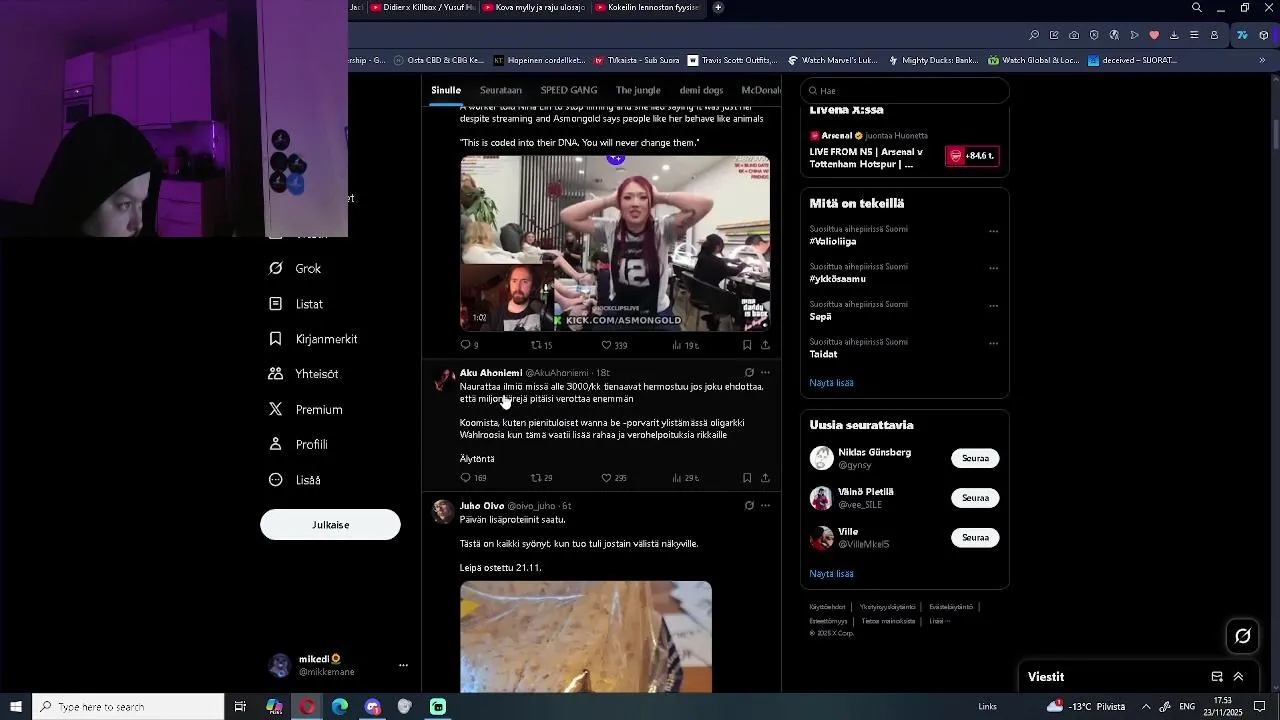Click the Hae search field
Image resolution: width=1280 pixels, height=720 pixels.
[x=905, y=90]
